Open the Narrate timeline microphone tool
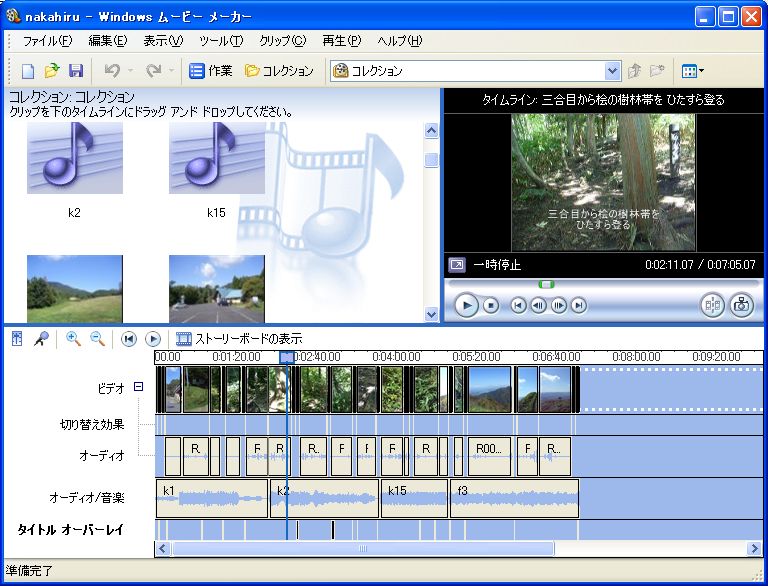 tap(41, 339)
